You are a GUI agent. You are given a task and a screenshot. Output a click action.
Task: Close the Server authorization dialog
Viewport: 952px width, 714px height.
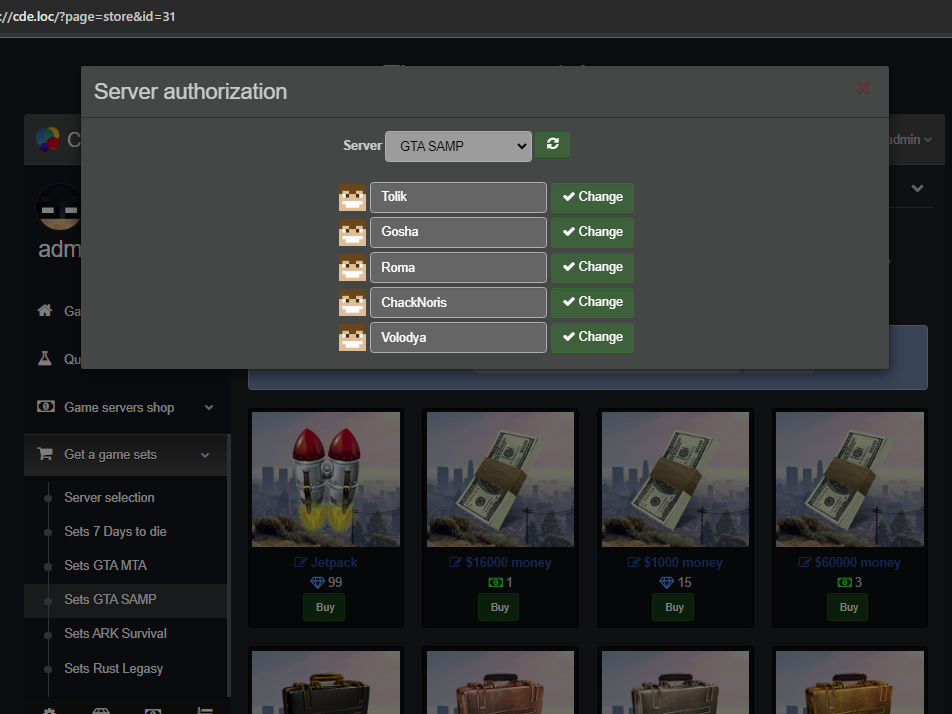click(863, 88)
